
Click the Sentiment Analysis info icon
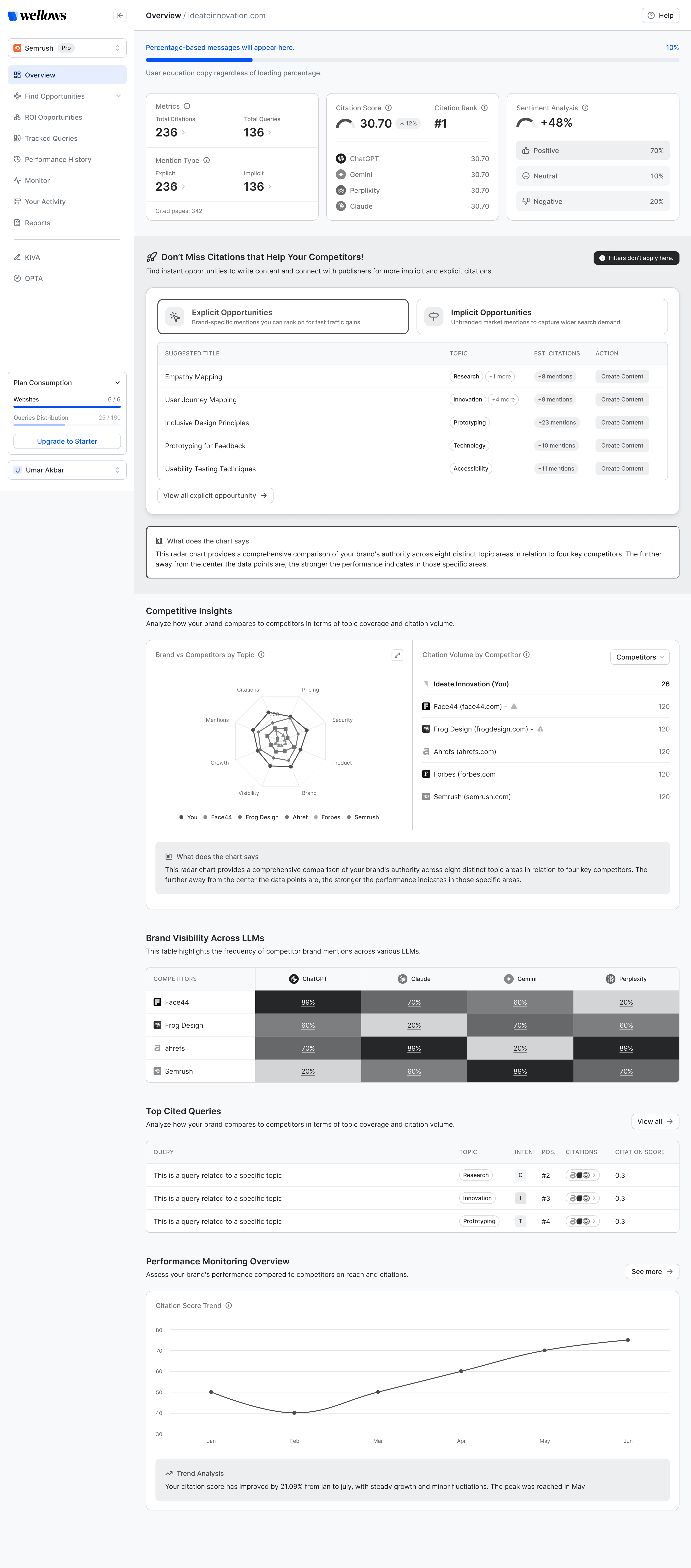point(585,108)
